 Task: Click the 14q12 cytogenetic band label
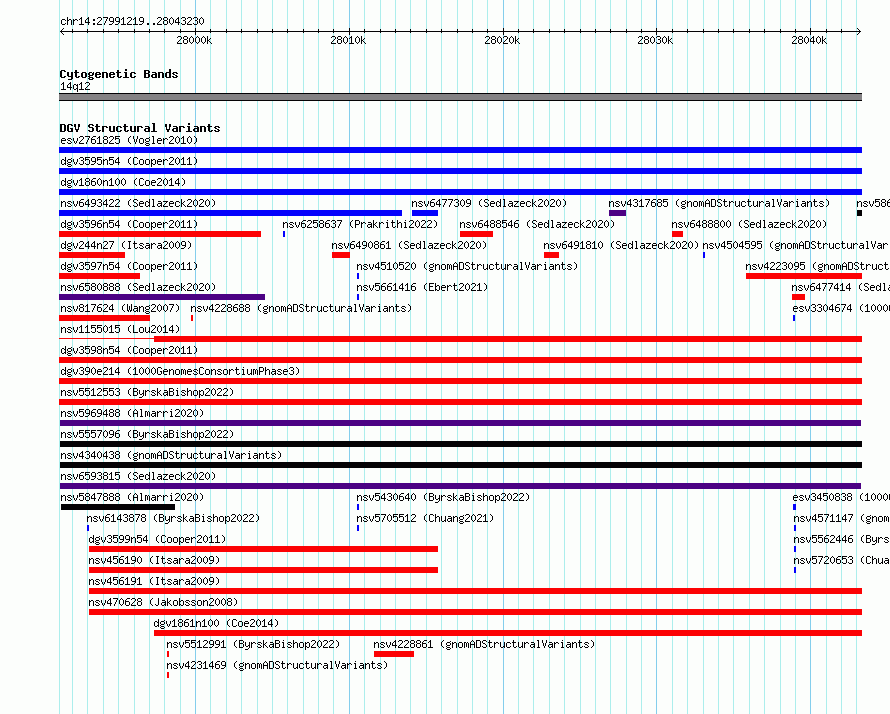(x=75, y=86)
